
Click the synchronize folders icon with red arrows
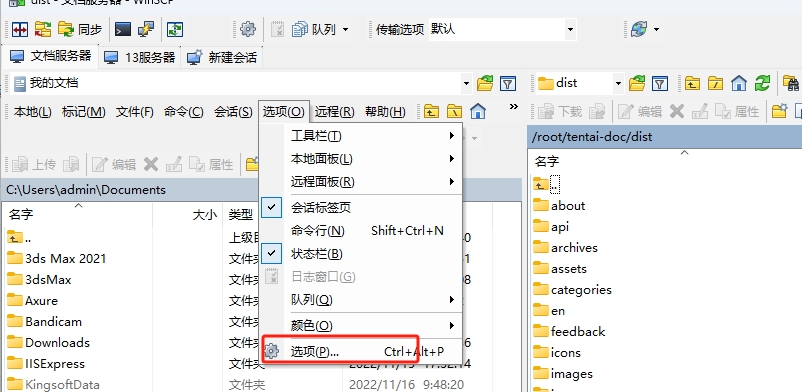(43, 29)
